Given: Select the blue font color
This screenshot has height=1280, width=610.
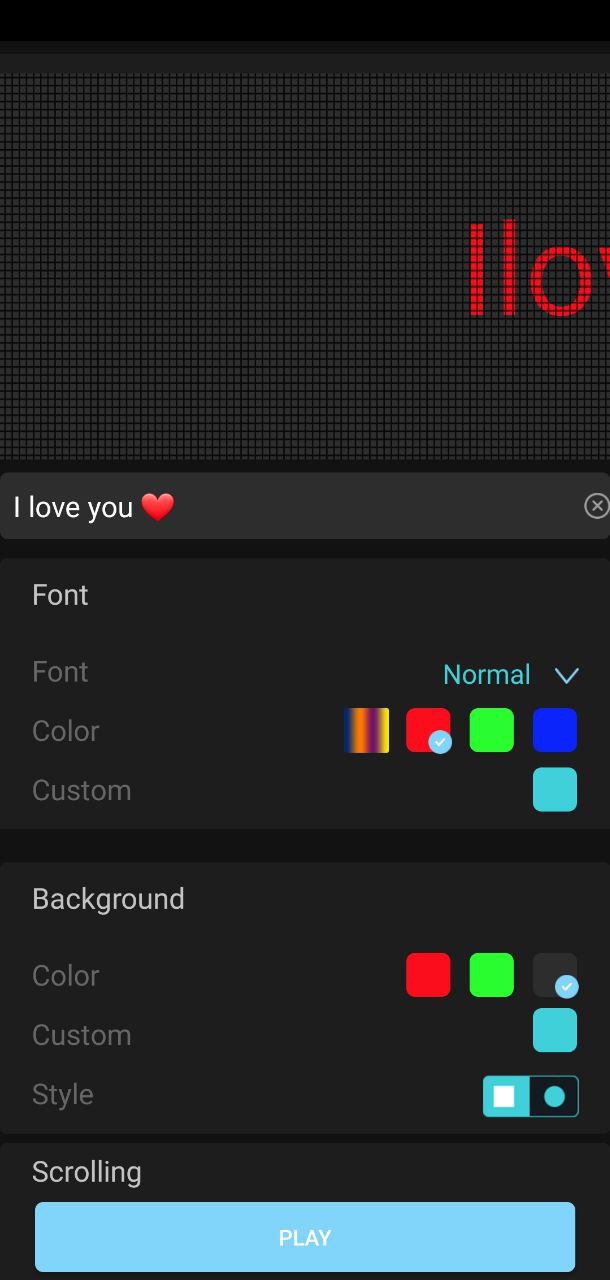Looking at the screenshot, I should coord(555,730).
